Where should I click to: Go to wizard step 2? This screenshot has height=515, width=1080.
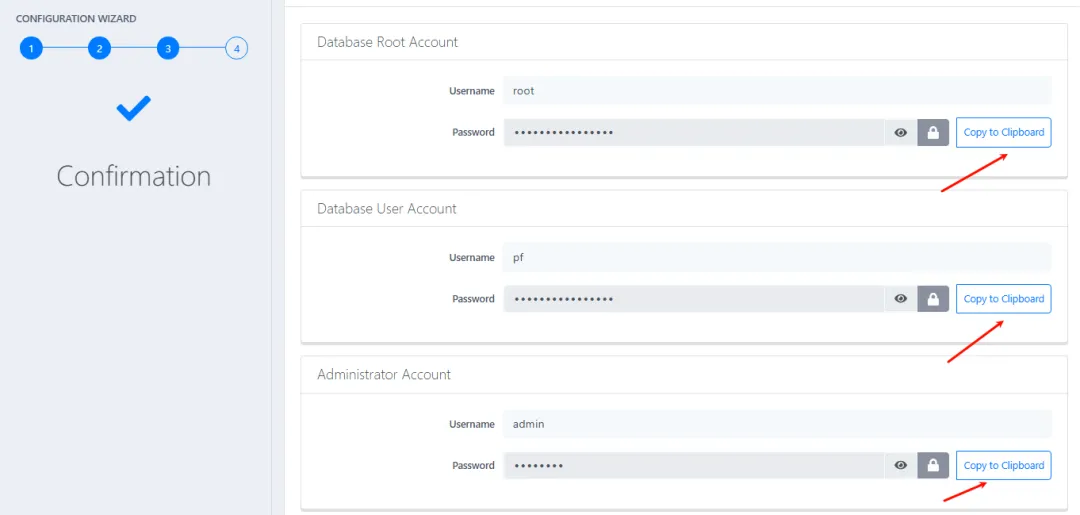tap(99, 48)
